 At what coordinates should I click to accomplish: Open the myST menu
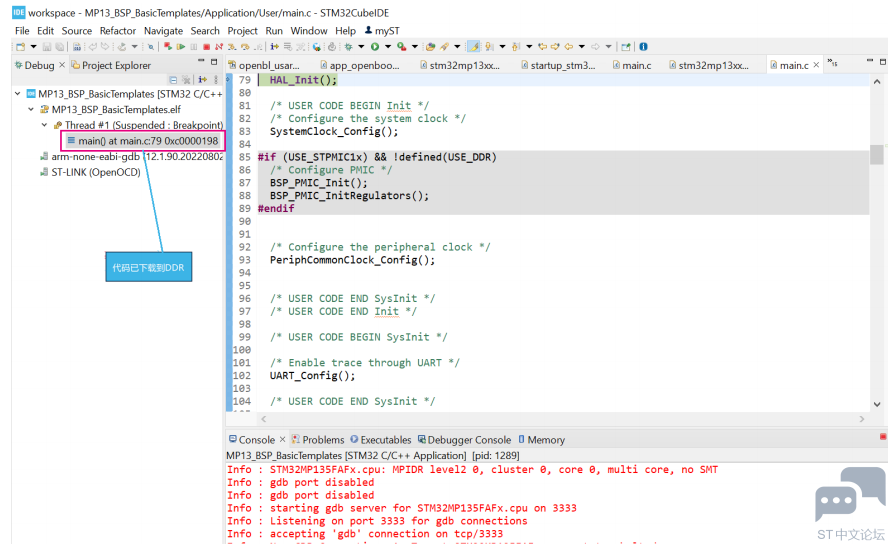click(x=382, y=31)
